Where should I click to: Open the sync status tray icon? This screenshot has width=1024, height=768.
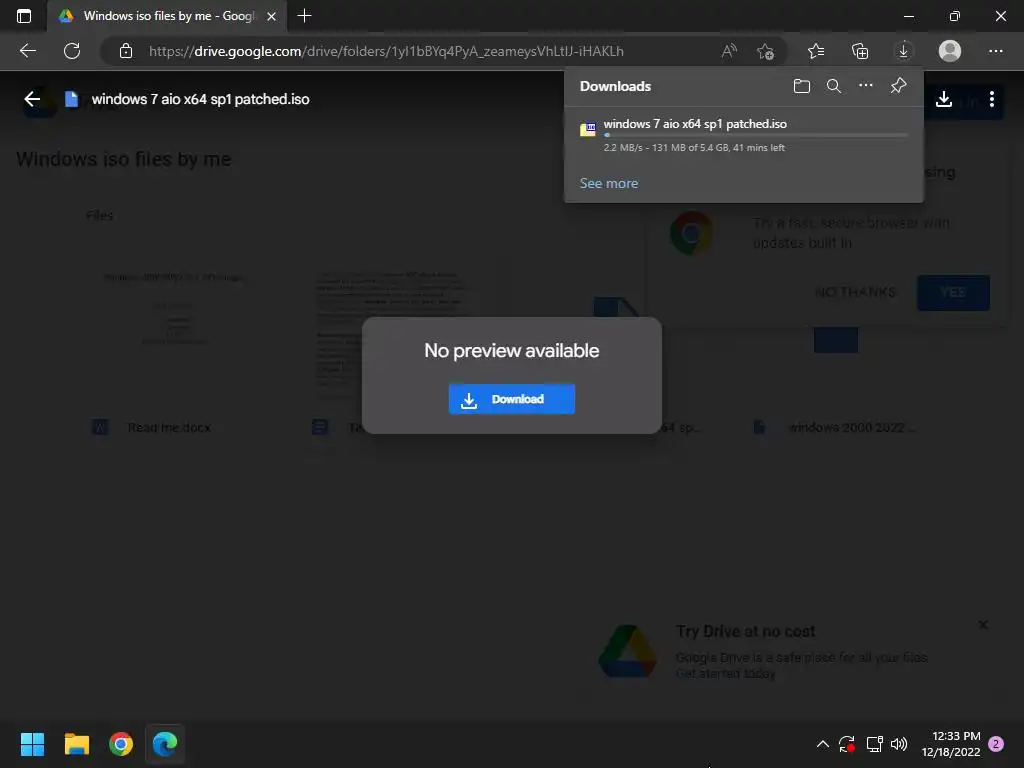(x=847, y=744)
